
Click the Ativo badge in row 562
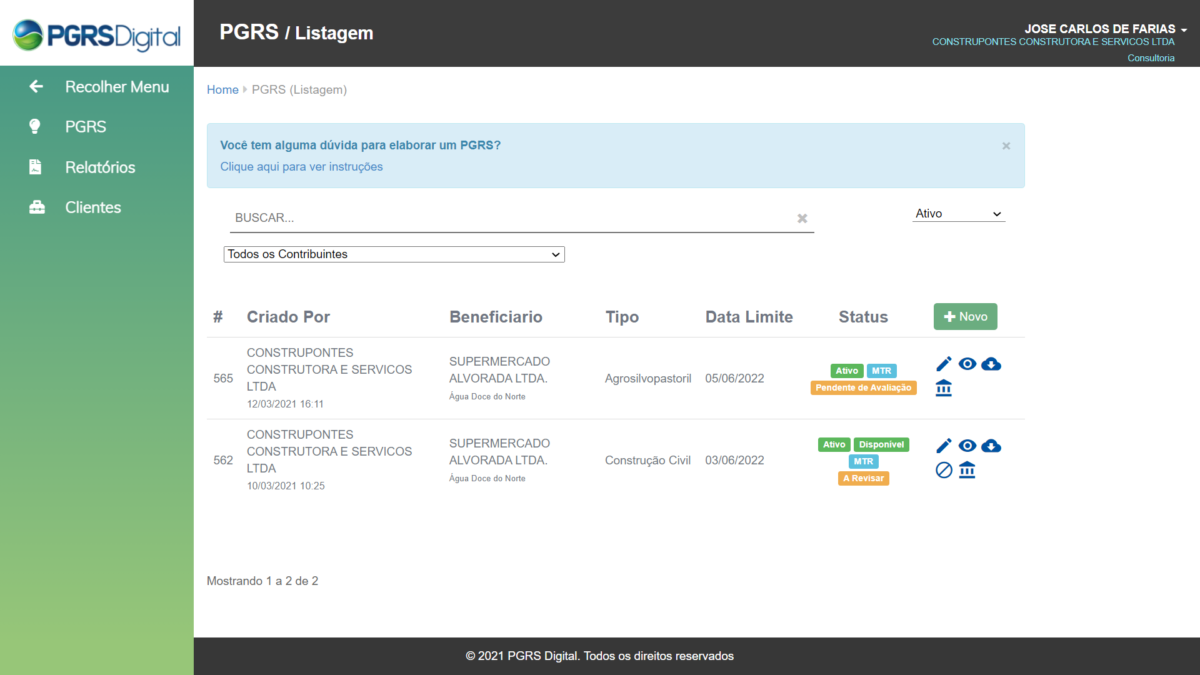(834, 445)
